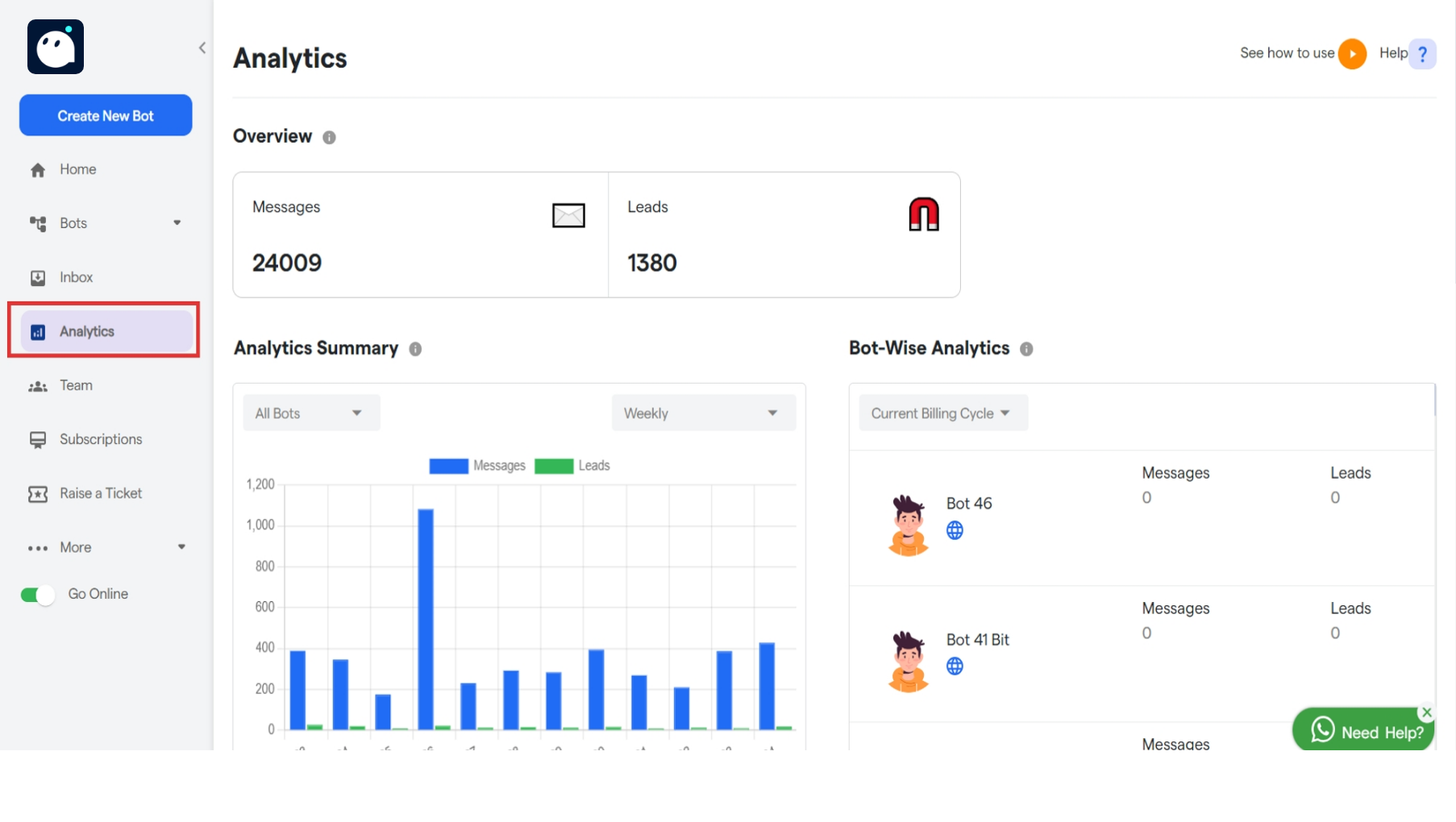Open the All Bots dropdown
Viewport: 1456px width, 822px height.
(x=310, y=412)
